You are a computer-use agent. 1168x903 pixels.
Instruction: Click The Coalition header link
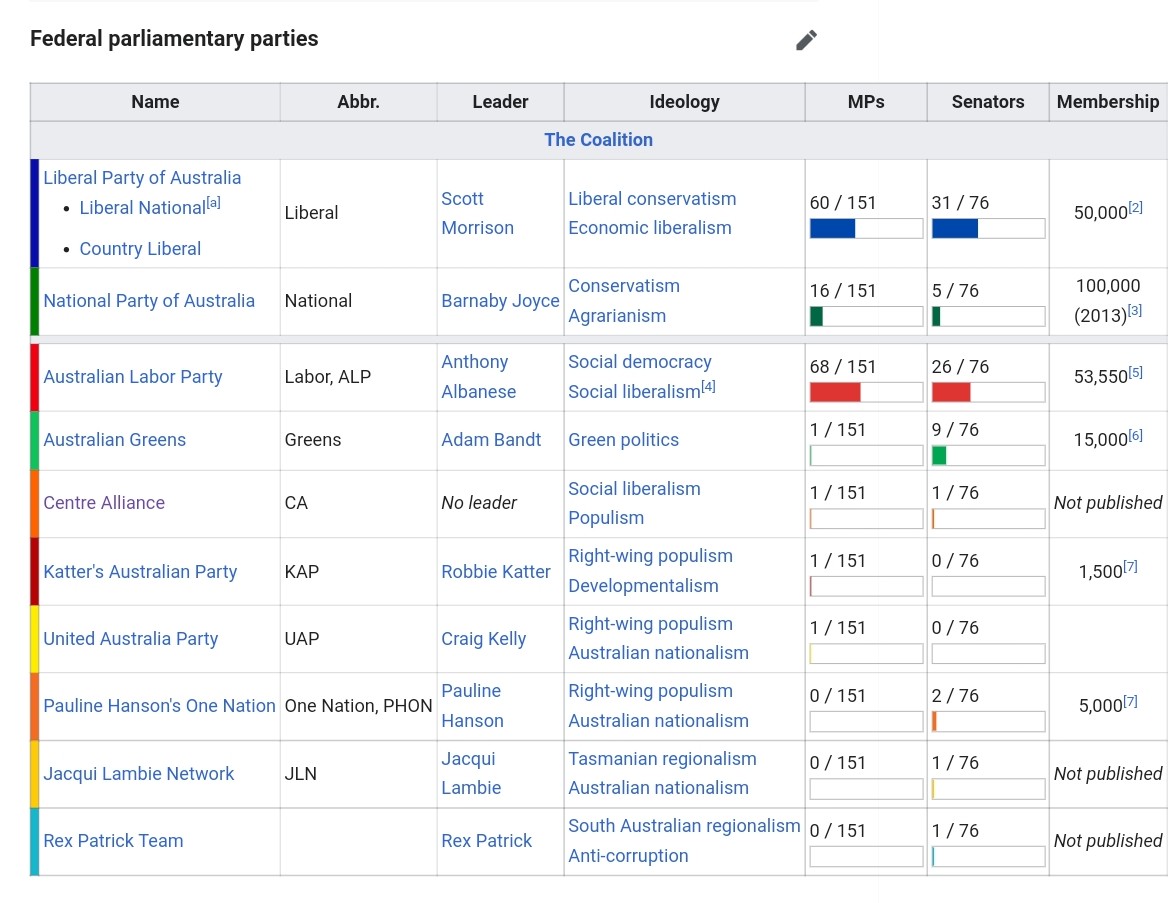pyautogui.click(x=598, y=140)
